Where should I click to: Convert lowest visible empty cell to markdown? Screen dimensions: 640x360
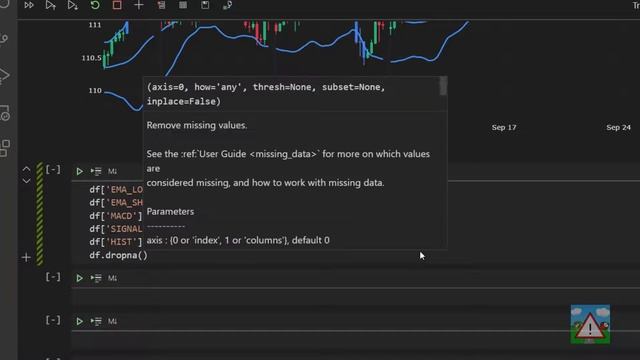click(112, 322)
